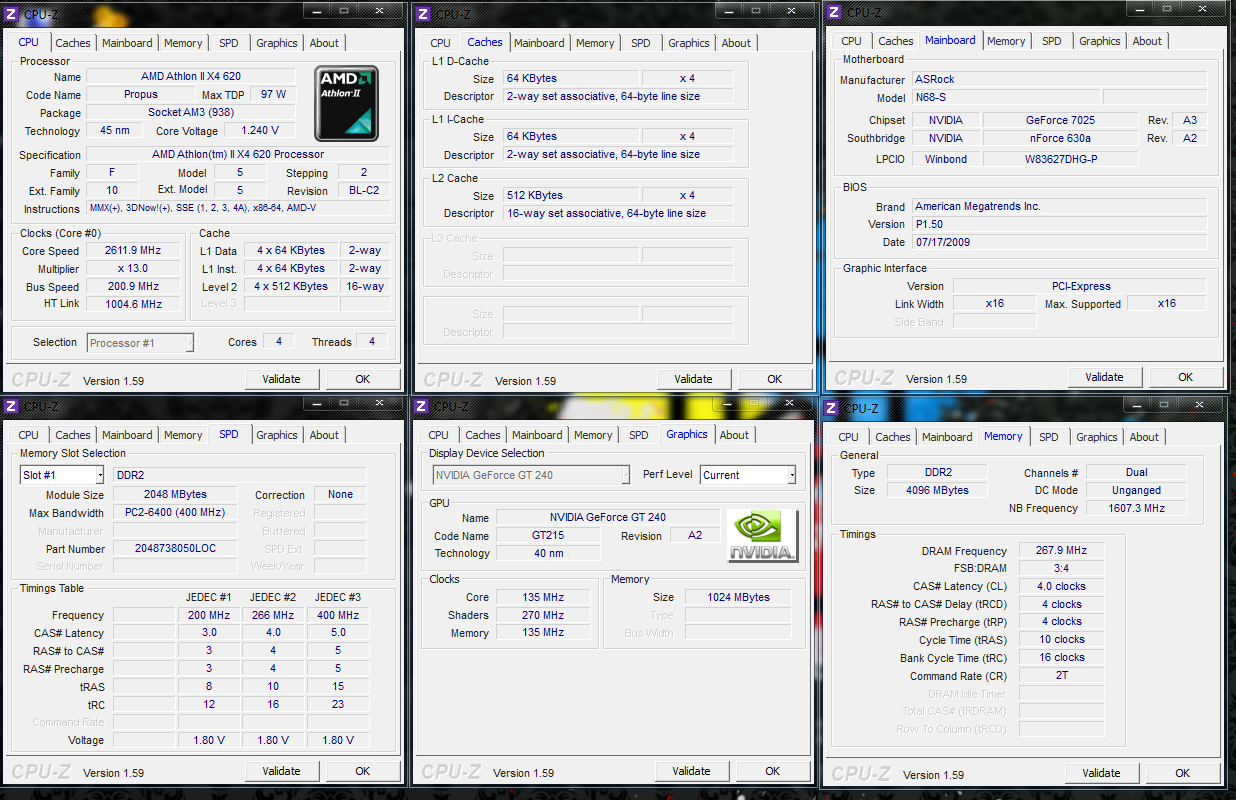Viewport: 1236px width, 800px height.
Task: Click the Command Rate value '2T'
Action: [x=1061, y=676]
